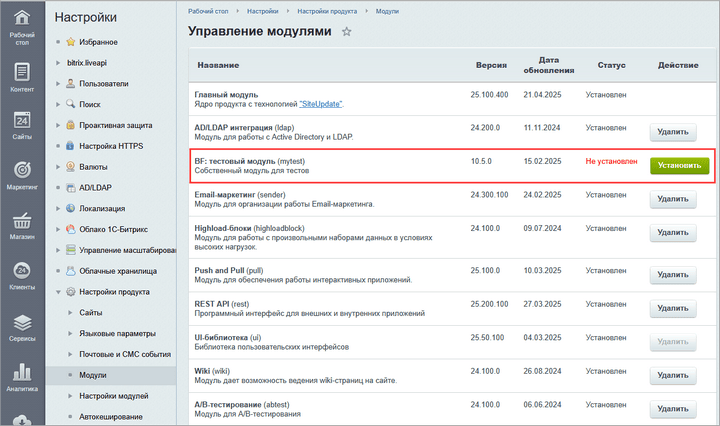Delete the Wiki module
720x426 pixels.
(673, 376)
